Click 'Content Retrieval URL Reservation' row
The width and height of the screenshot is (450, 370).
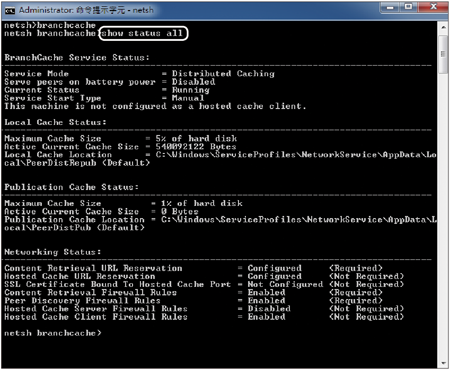point(193,268)
